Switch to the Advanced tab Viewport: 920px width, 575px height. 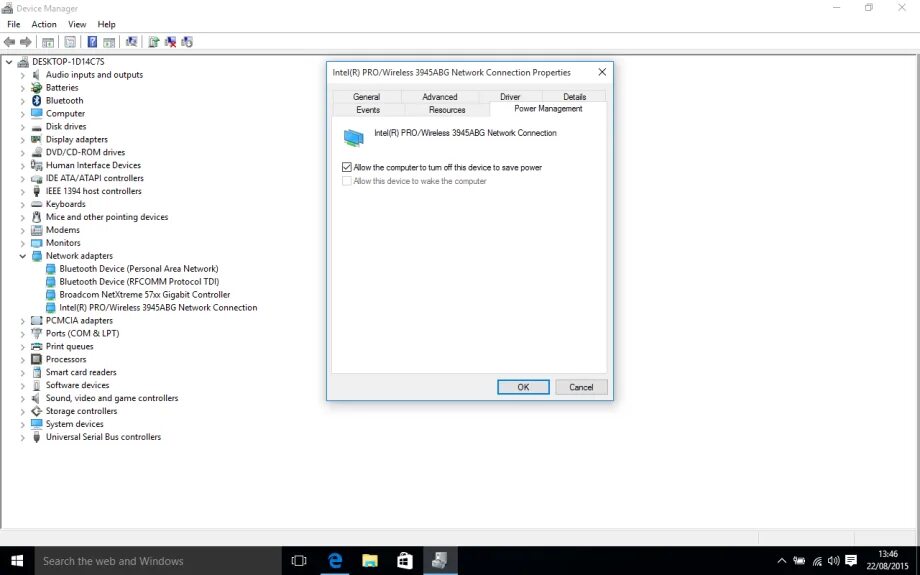[439, 97]
